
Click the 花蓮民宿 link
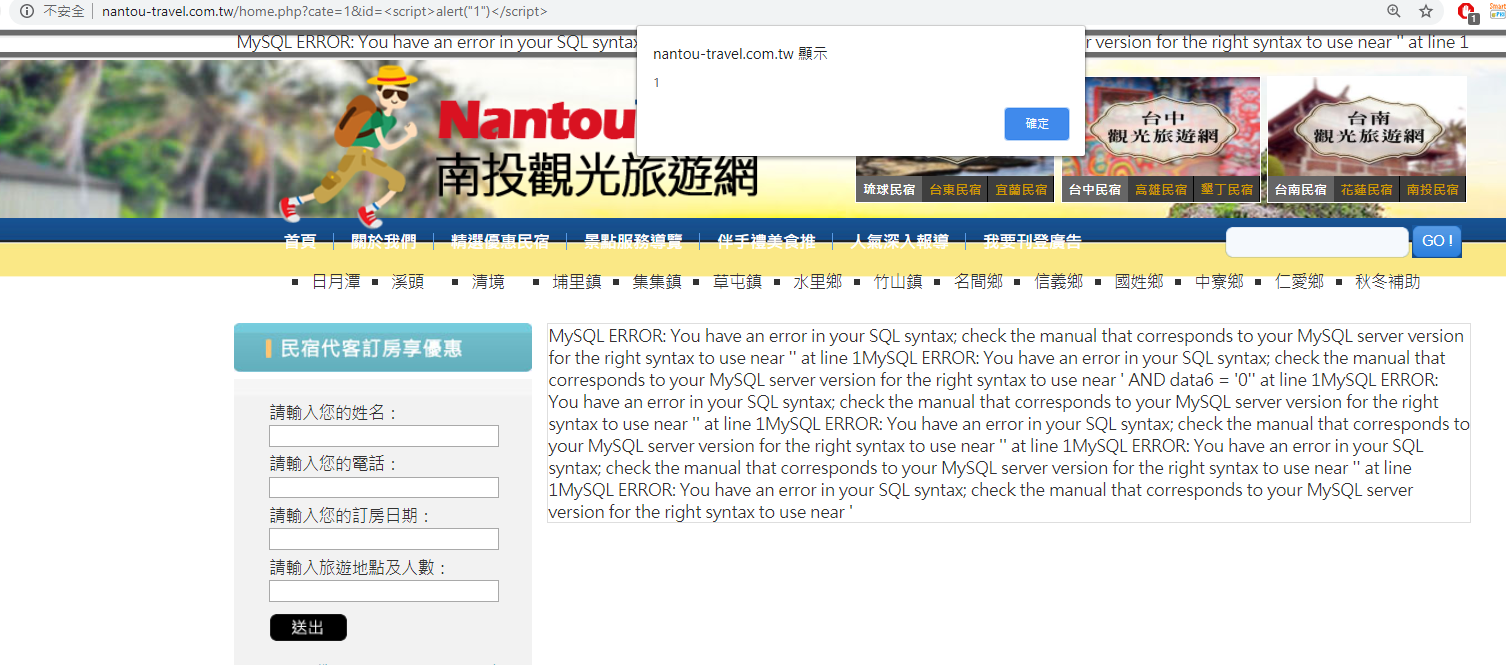(x=1367, y=189)
